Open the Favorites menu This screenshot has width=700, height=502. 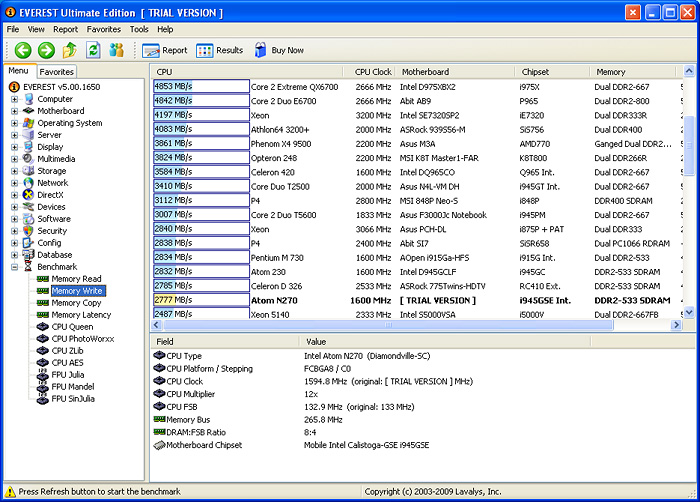pos(104,29)
